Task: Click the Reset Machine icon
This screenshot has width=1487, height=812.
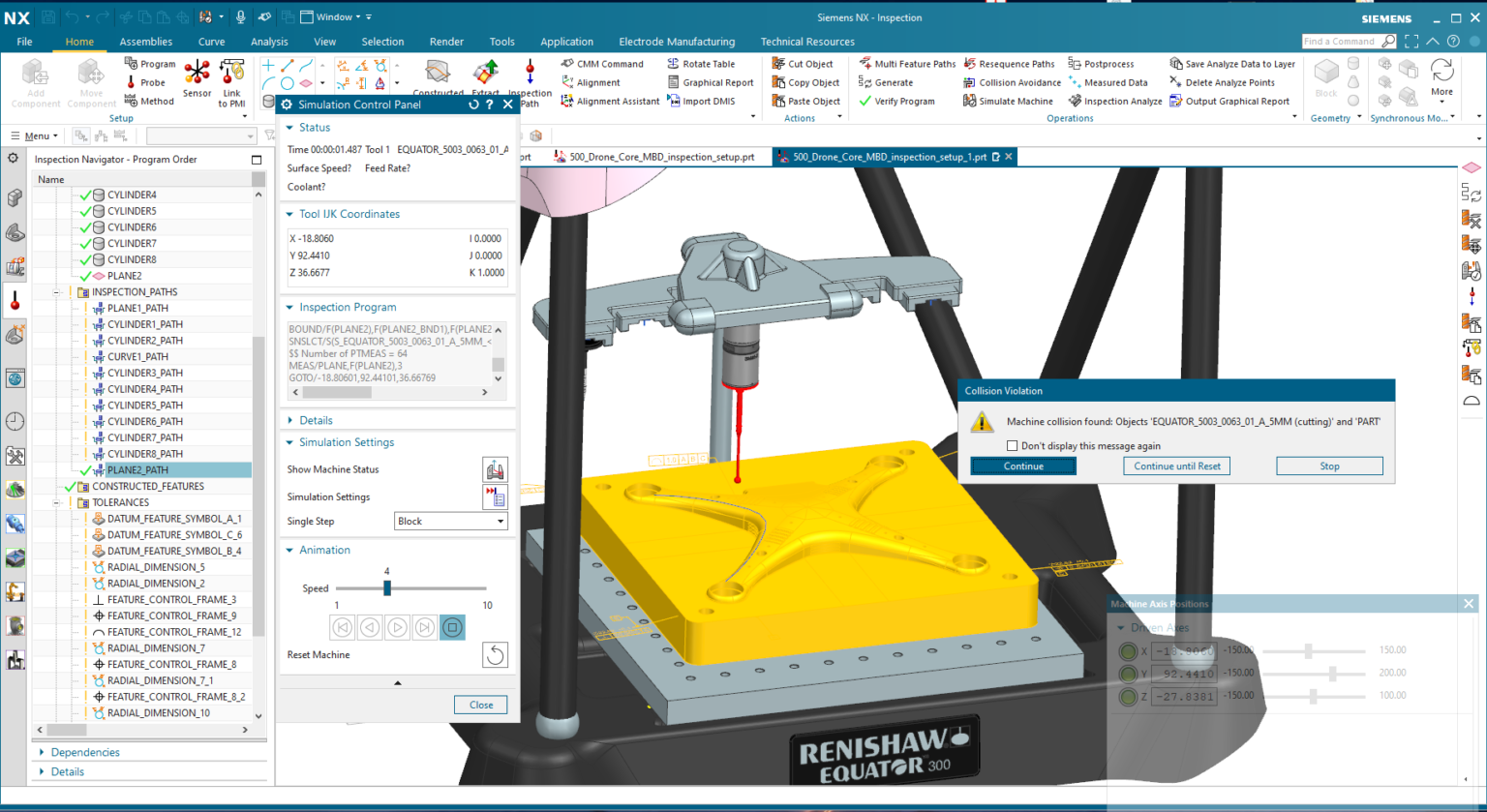Action: click(495, 655)
